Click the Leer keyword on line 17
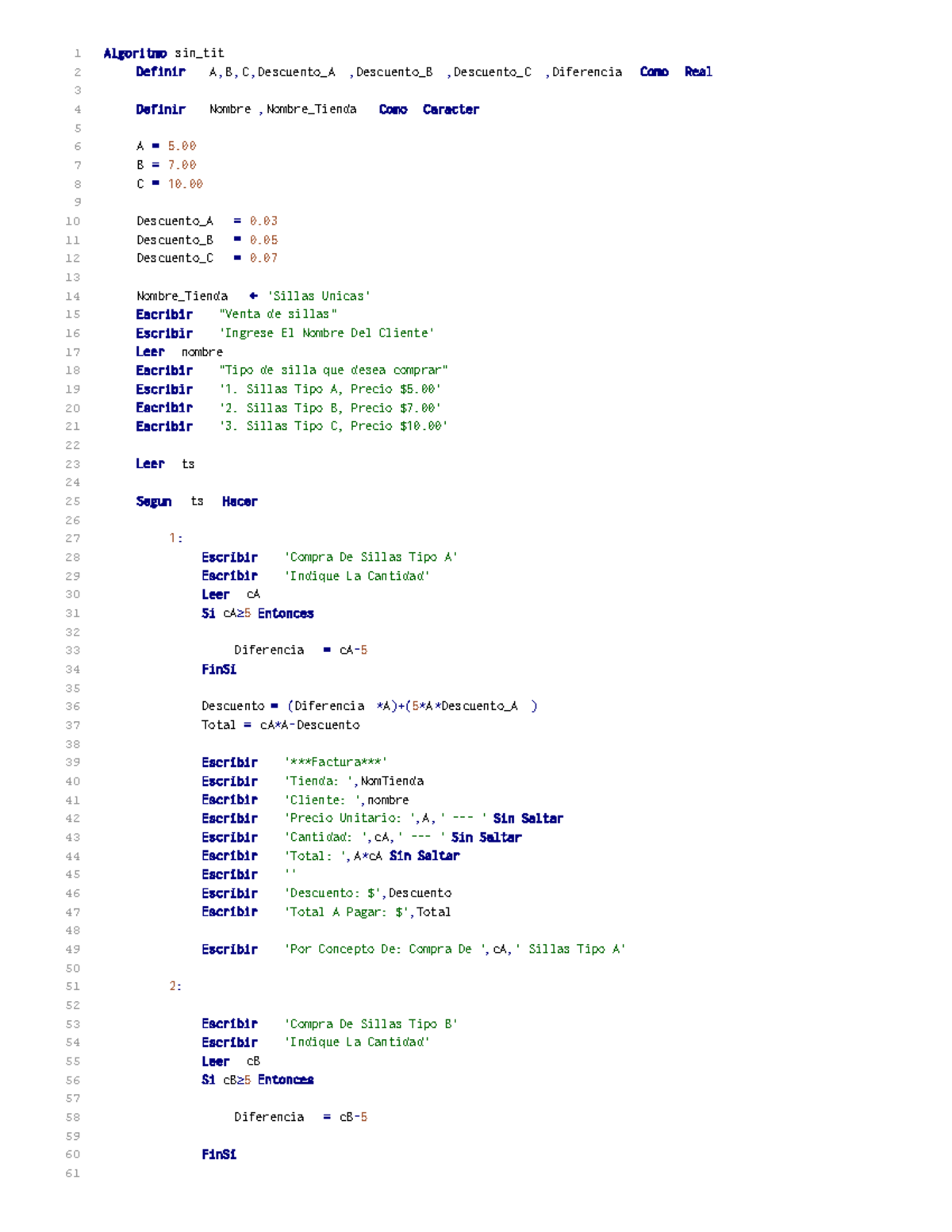This screenshot has width=952, height=1232. (x=150, y=351)
